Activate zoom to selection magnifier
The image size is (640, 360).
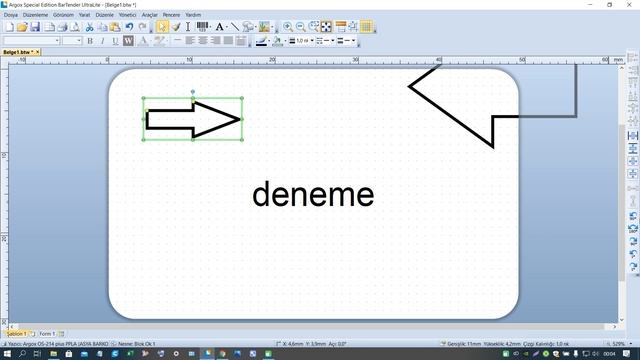point(313,27)
